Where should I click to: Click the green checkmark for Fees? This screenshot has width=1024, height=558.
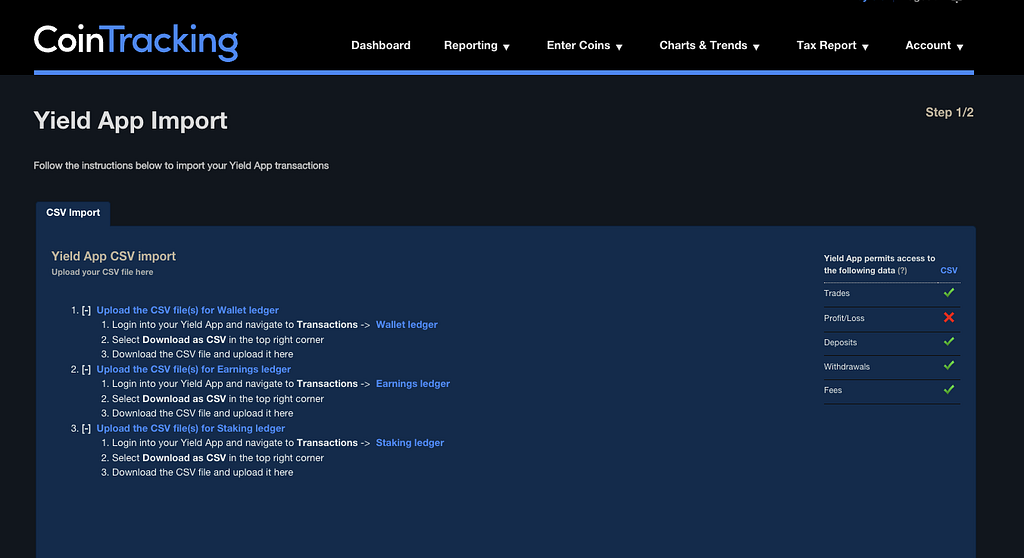(x=949, y=389)
